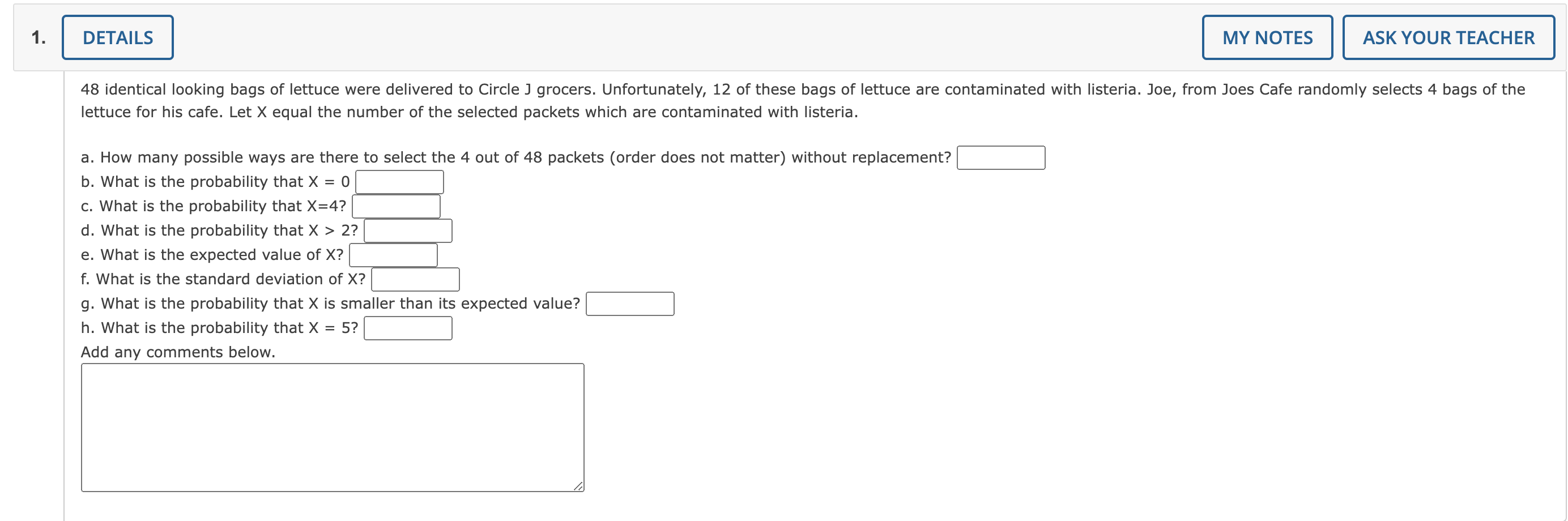Focus the part g probability answer box
1568x521 pixels.
(x=630, y=304)
